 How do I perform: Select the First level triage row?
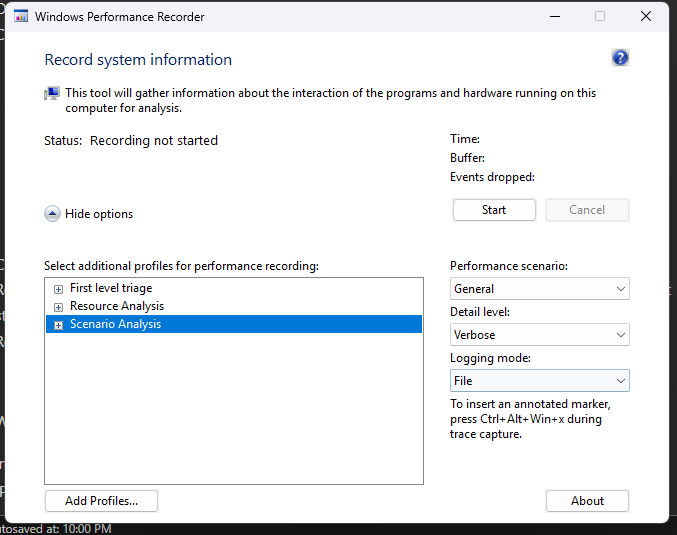tap(234, 288)
